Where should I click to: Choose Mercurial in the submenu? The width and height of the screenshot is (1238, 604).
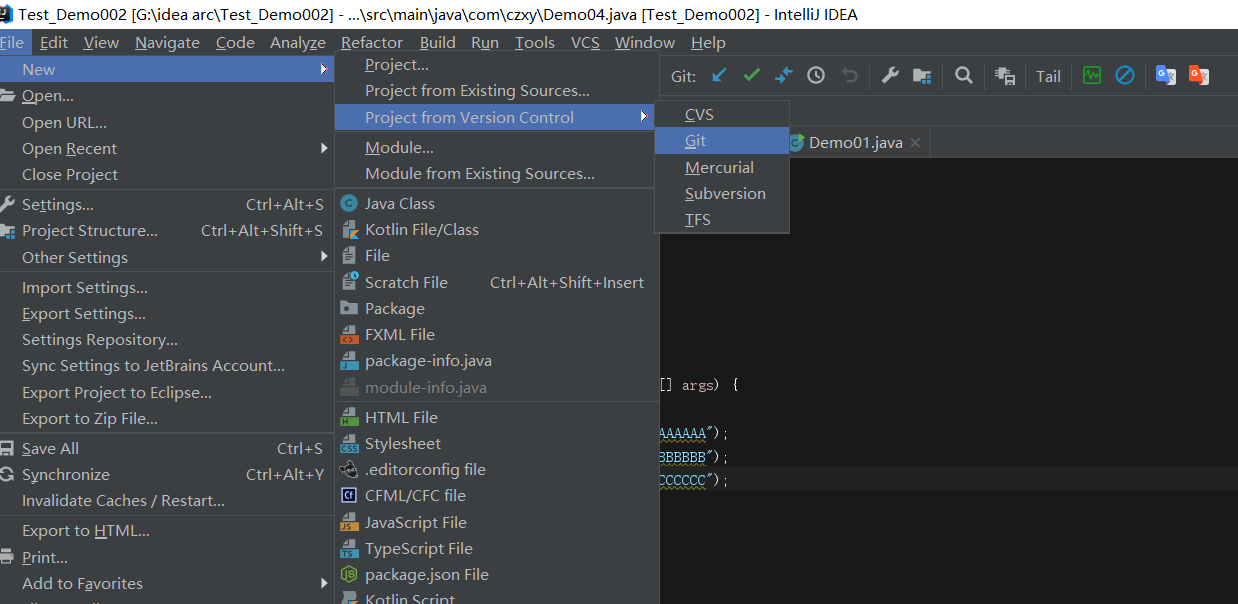point(722,167)
